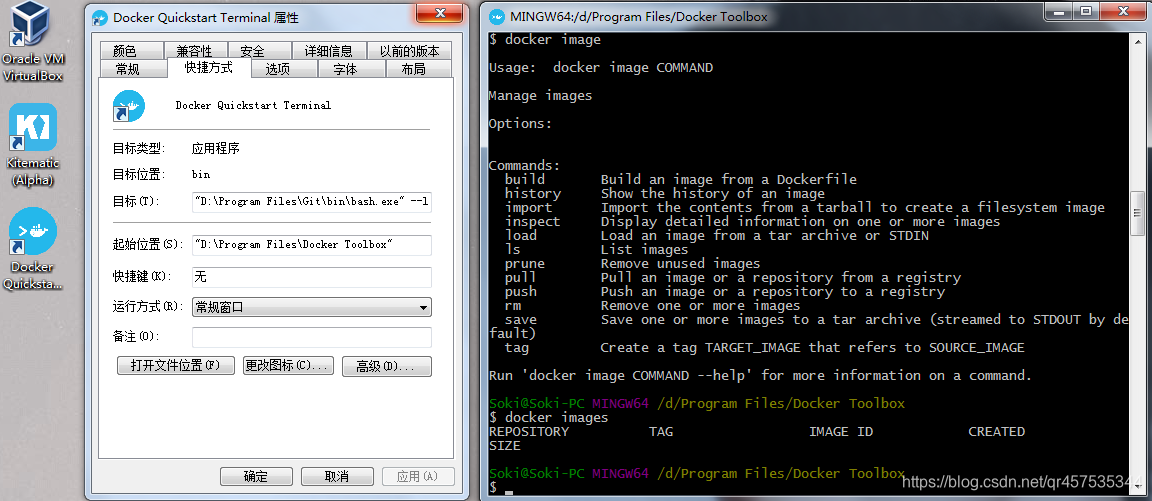Click the 起始位置(S) input field
The width and height of the screenshot is (1152, 501).
pyautogui.click(x=312, y=245)
